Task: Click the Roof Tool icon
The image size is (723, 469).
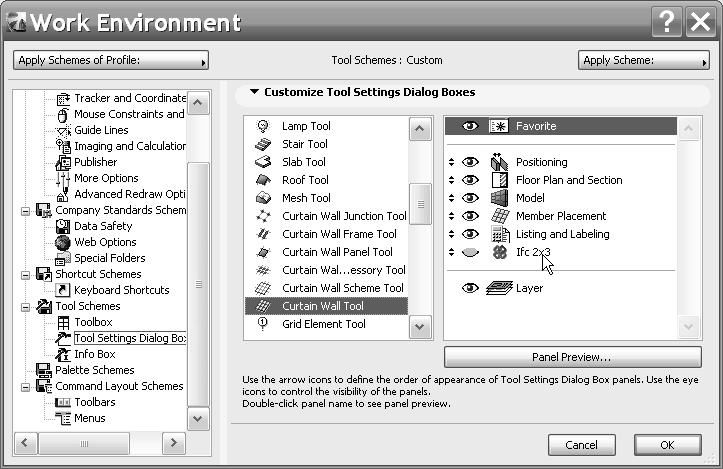Action: point(264,180)
